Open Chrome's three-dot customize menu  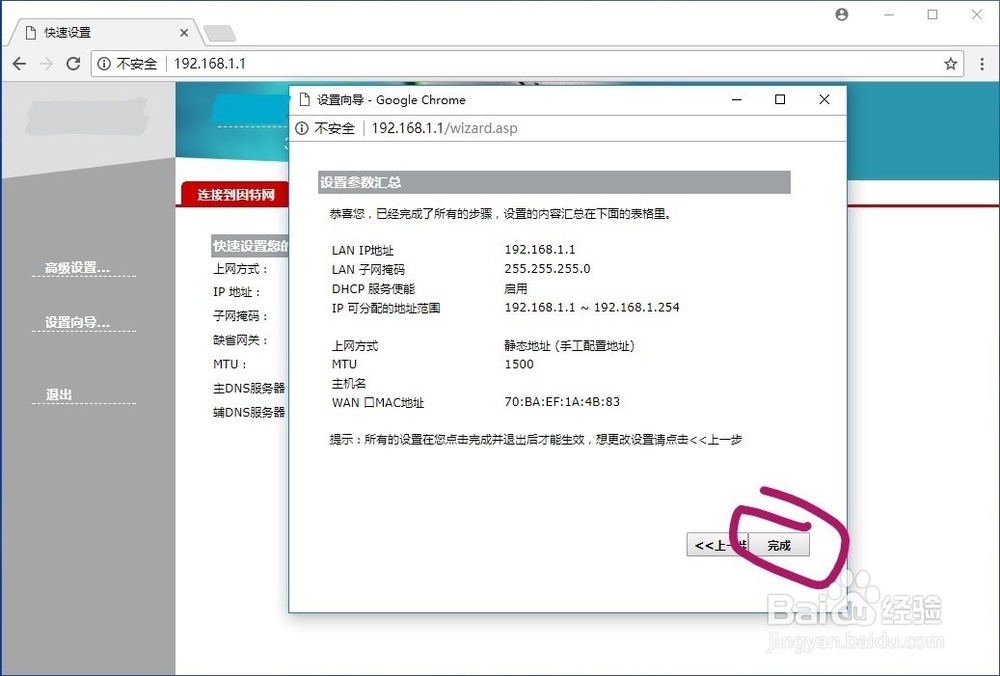tap(983, 63)
